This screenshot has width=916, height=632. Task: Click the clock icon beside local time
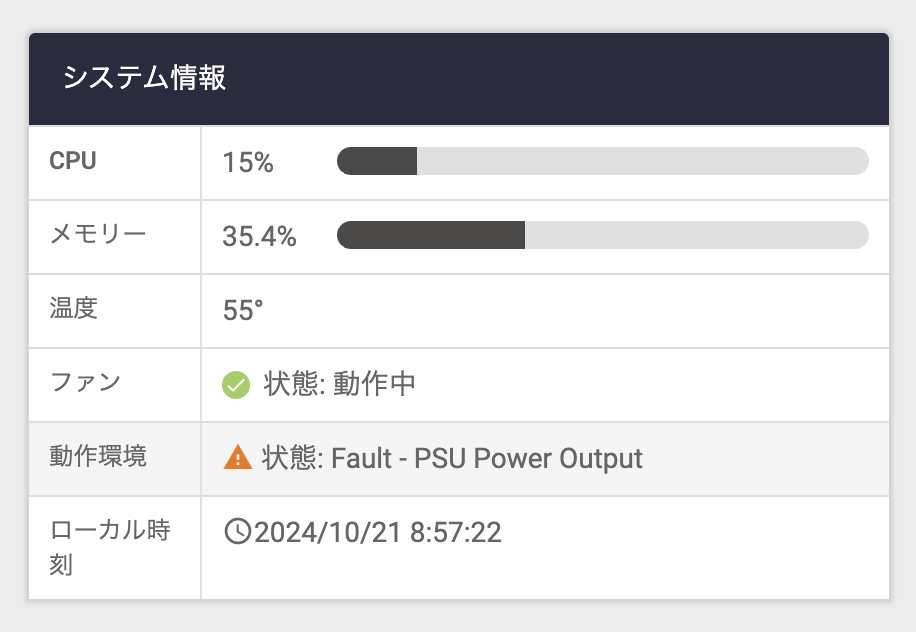237,532
